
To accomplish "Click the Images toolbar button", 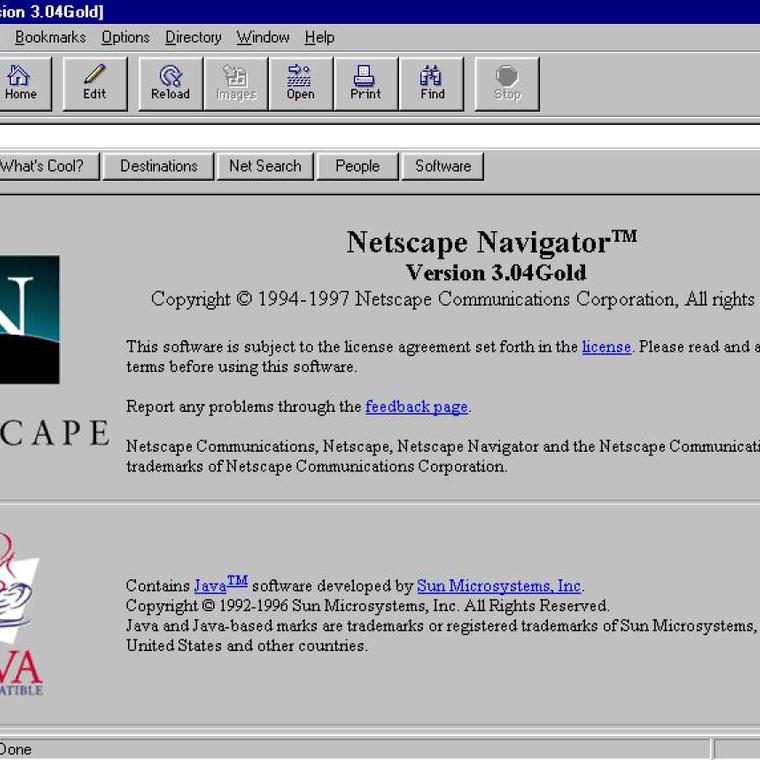I will click(235, 83).
